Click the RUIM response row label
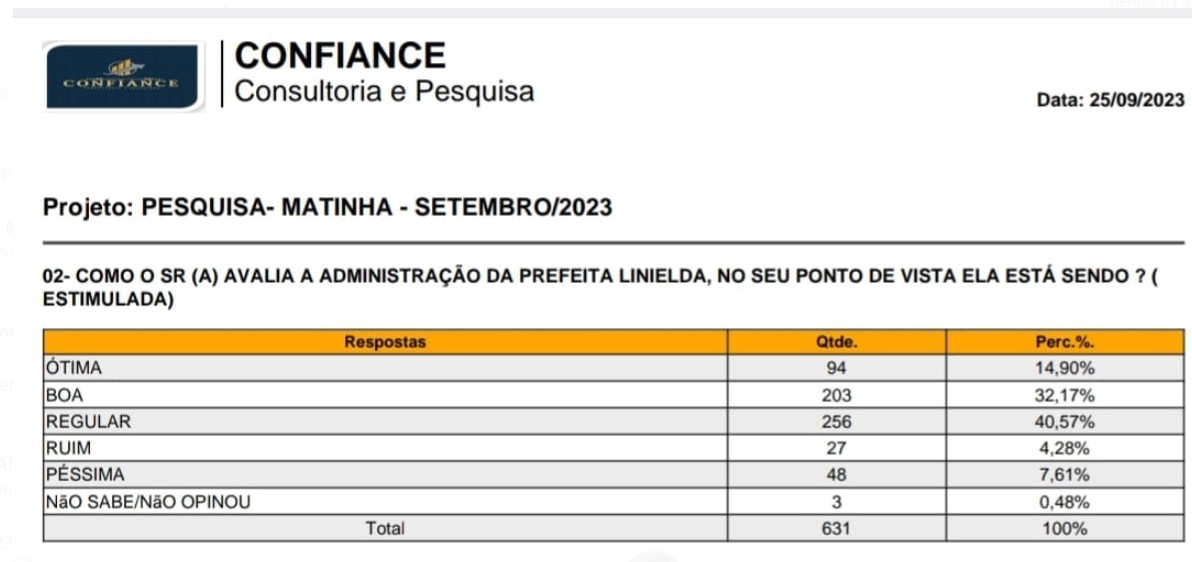This screenshot has height=562, width=1192. pos(68,448)
